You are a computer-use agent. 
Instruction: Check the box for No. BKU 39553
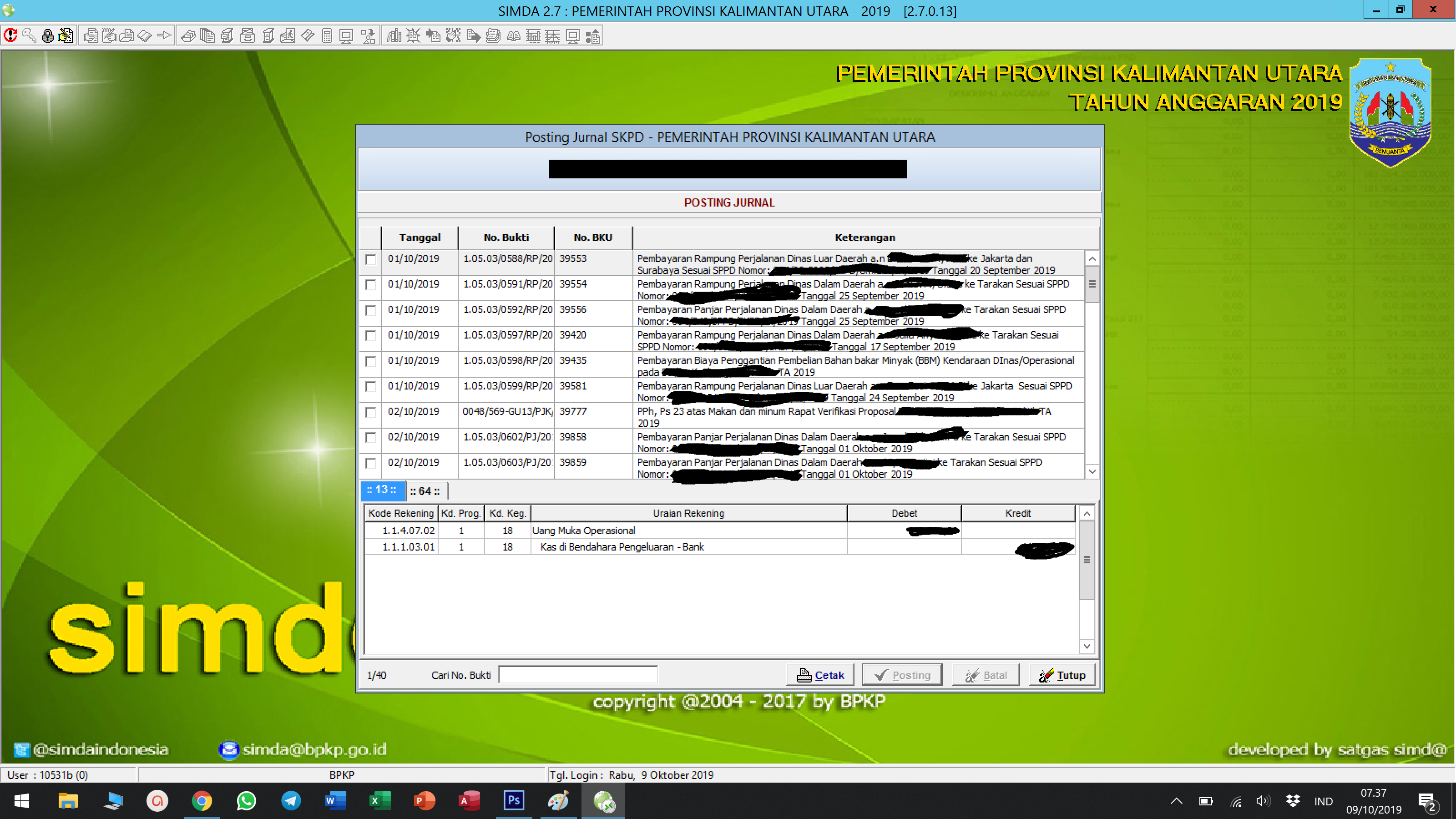tap(370, 259)
